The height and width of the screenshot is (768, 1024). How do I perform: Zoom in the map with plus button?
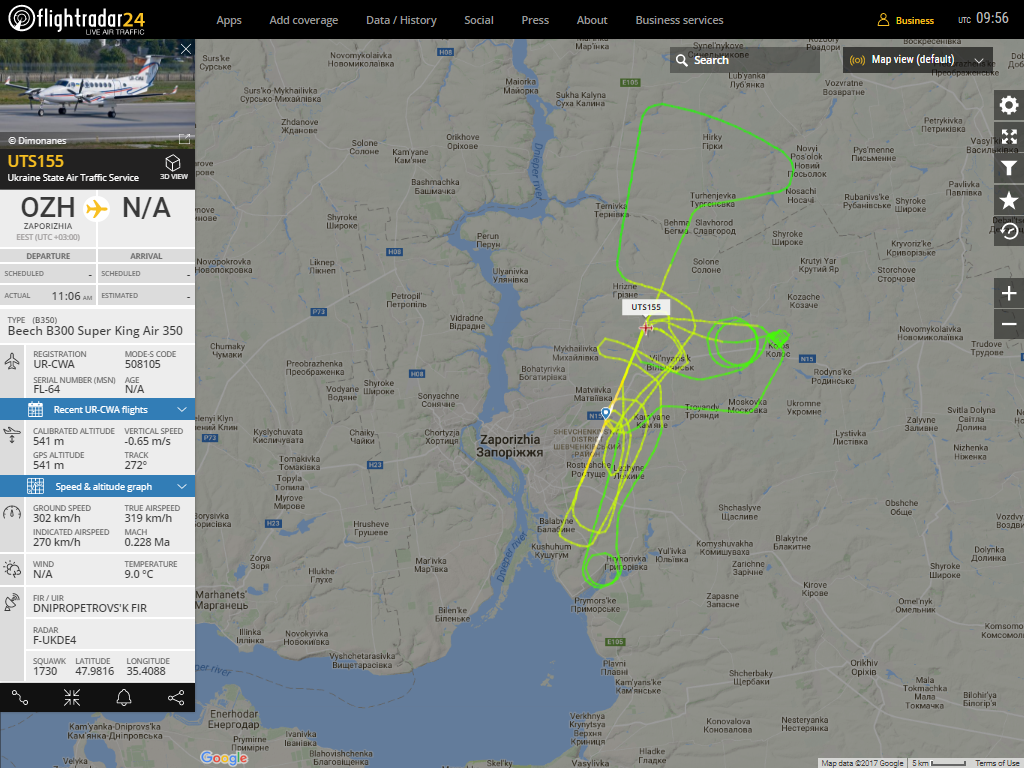tap(1008, 293)
